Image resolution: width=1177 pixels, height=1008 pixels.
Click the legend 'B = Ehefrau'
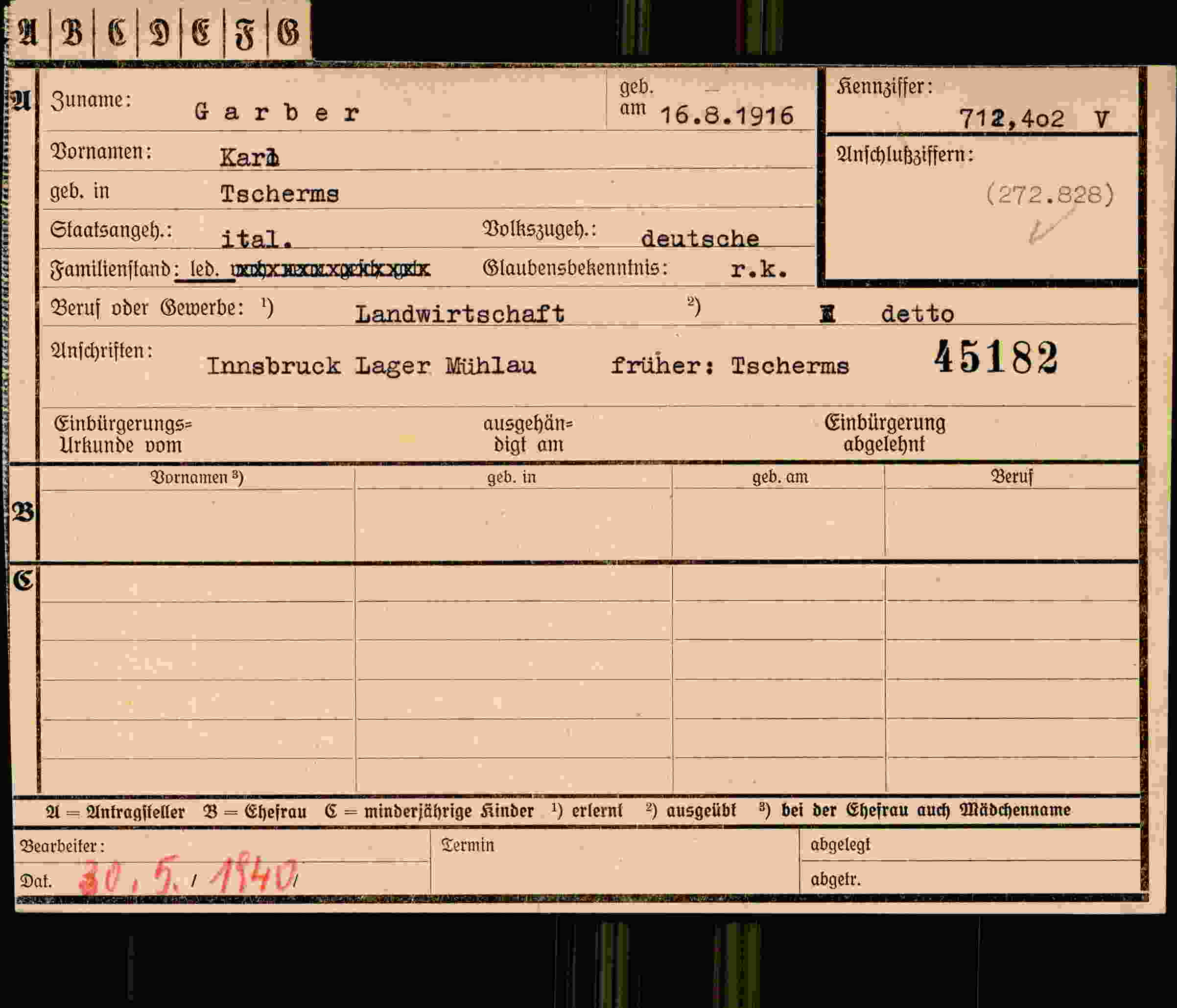point(255,812)
